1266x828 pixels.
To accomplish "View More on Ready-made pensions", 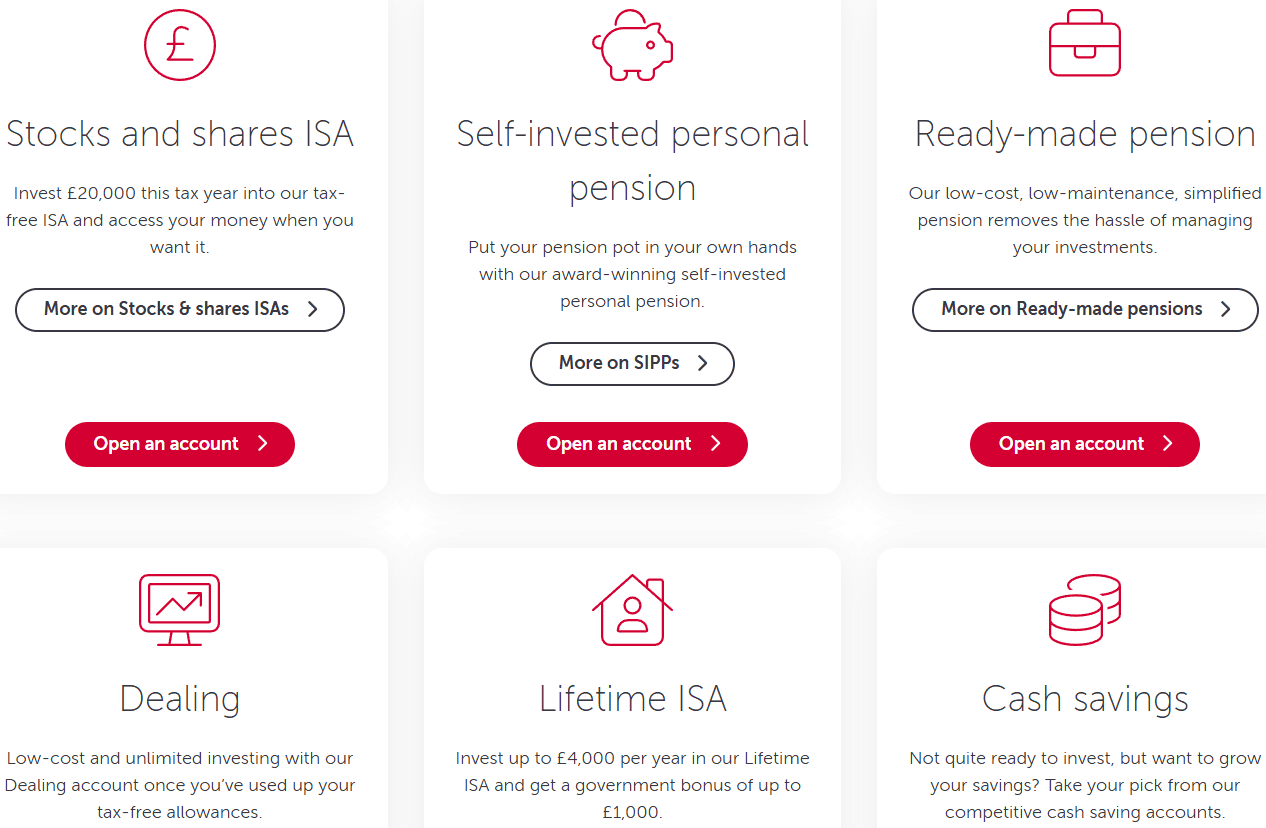I will [x=1085, y=310].
